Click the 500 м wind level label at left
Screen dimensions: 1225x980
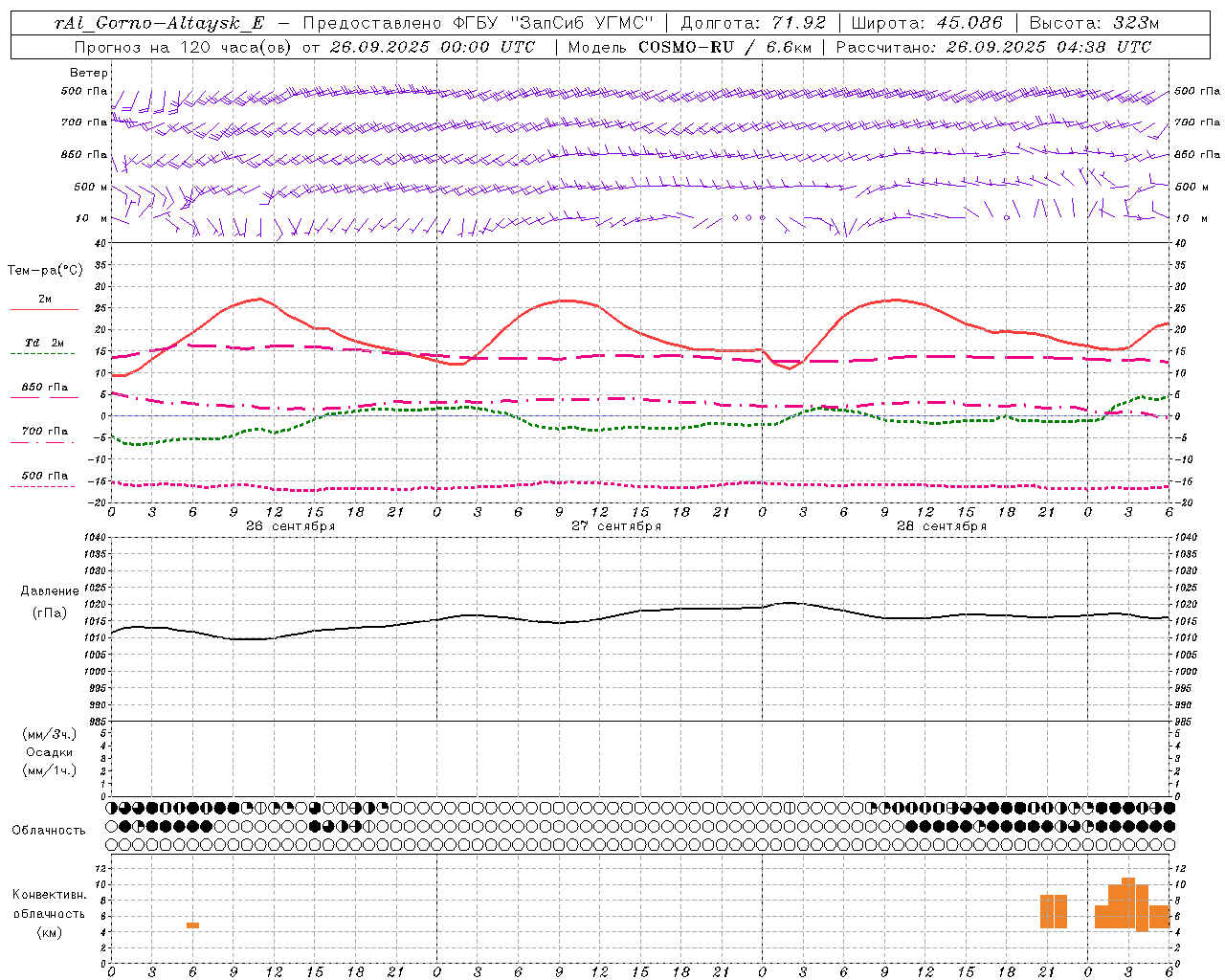pyautogui.click(x=91, y=187)
